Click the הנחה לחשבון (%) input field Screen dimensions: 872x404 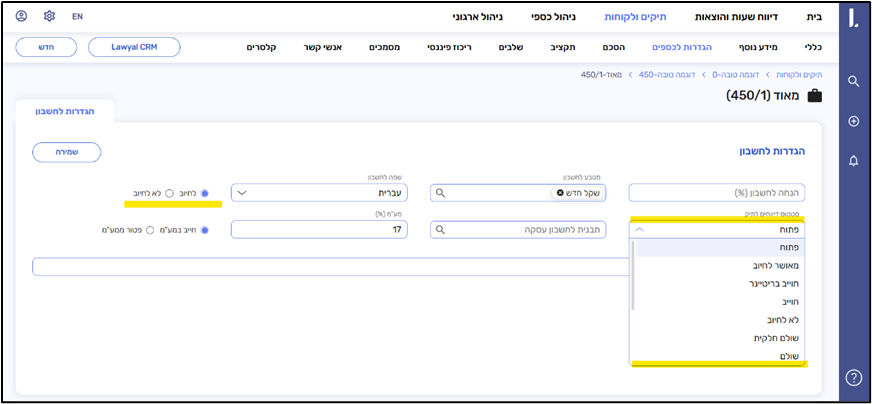click(719, 193)
